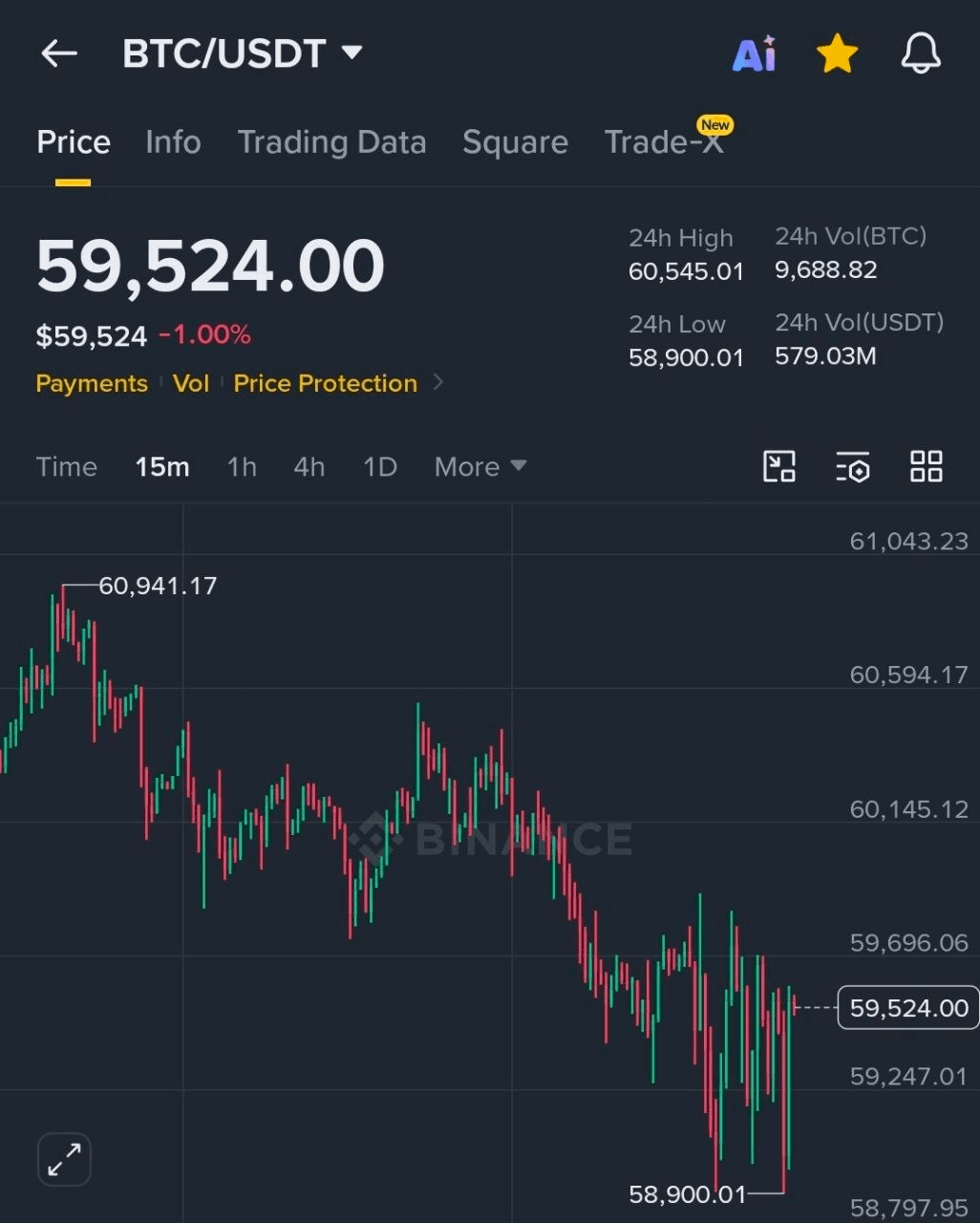This screenshot has width=980, height=1223.
Task: Tap the Payments tag link
Action: point(92,383)
